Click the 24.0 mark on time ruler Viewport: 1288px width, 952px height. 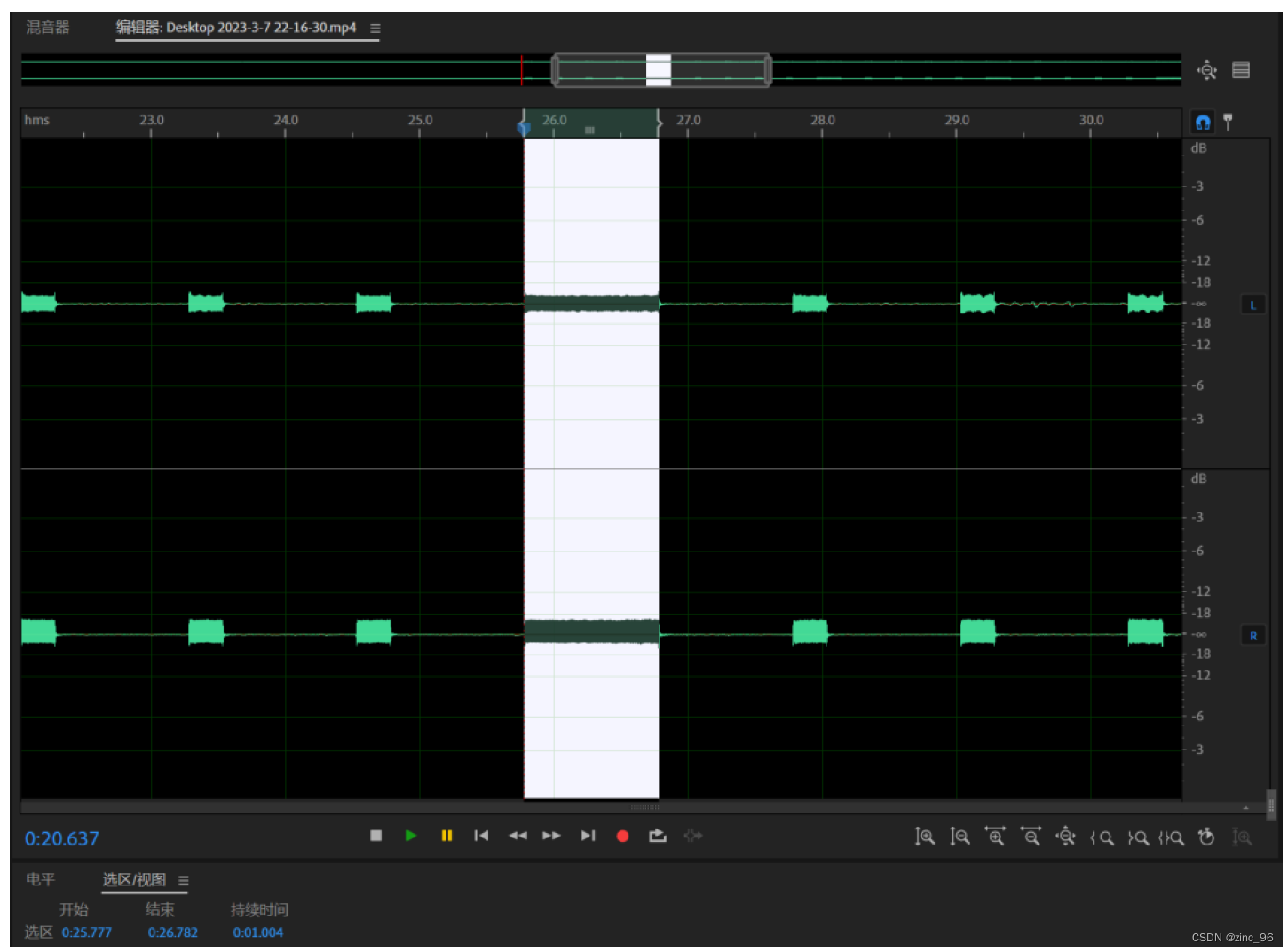(286, 120)
